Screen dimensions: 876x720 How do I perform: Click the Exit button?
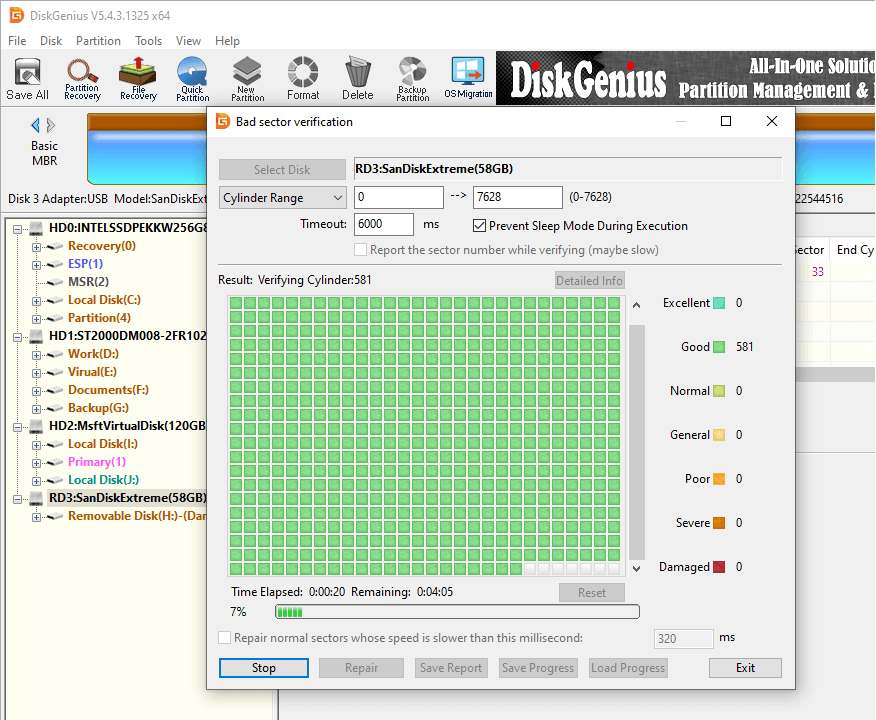(x=745, y=668)
